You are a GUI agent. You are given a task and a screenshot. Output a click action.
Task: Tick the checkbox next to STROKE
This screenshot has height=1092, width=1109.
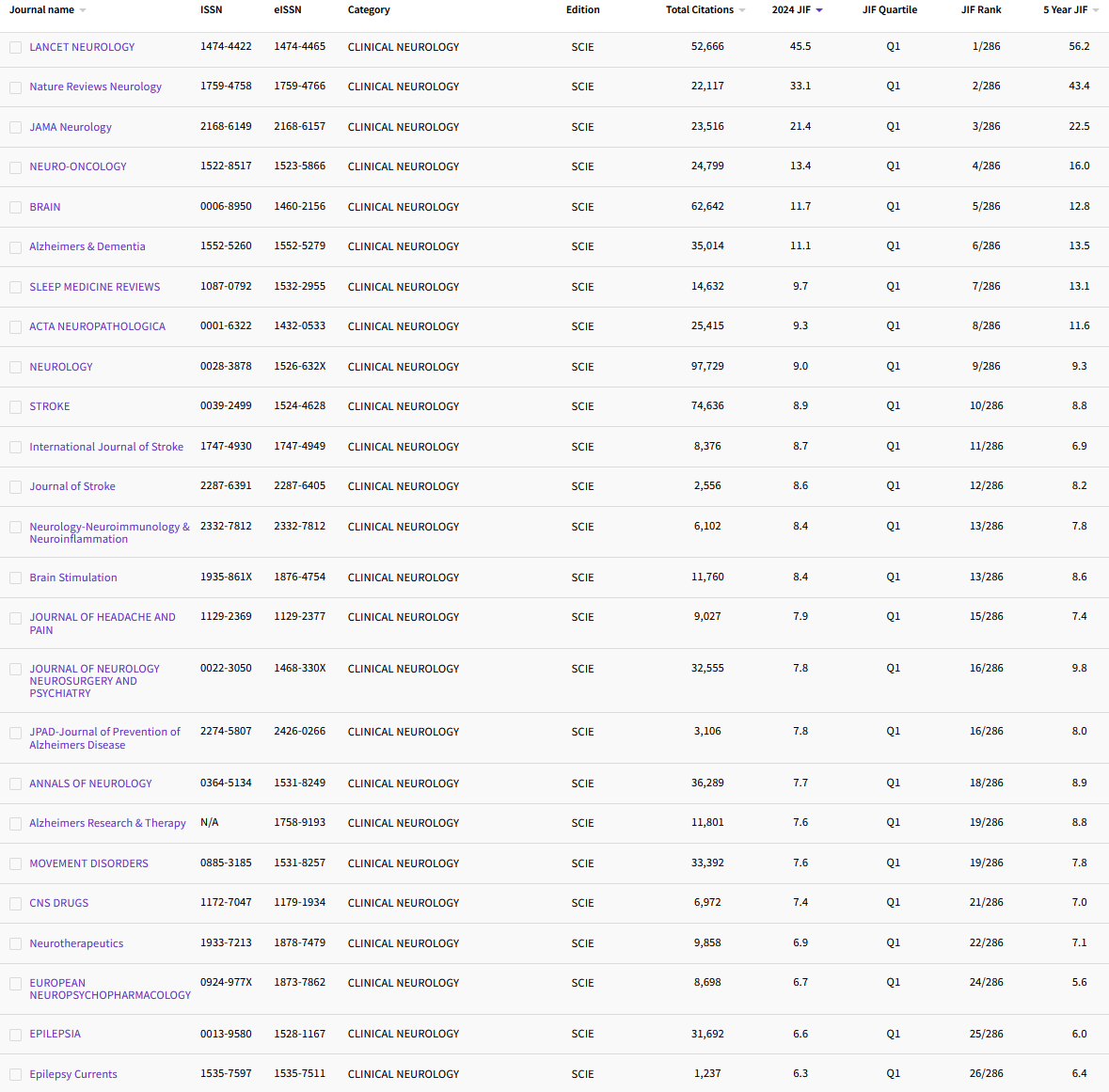click(x=15, y=406)
